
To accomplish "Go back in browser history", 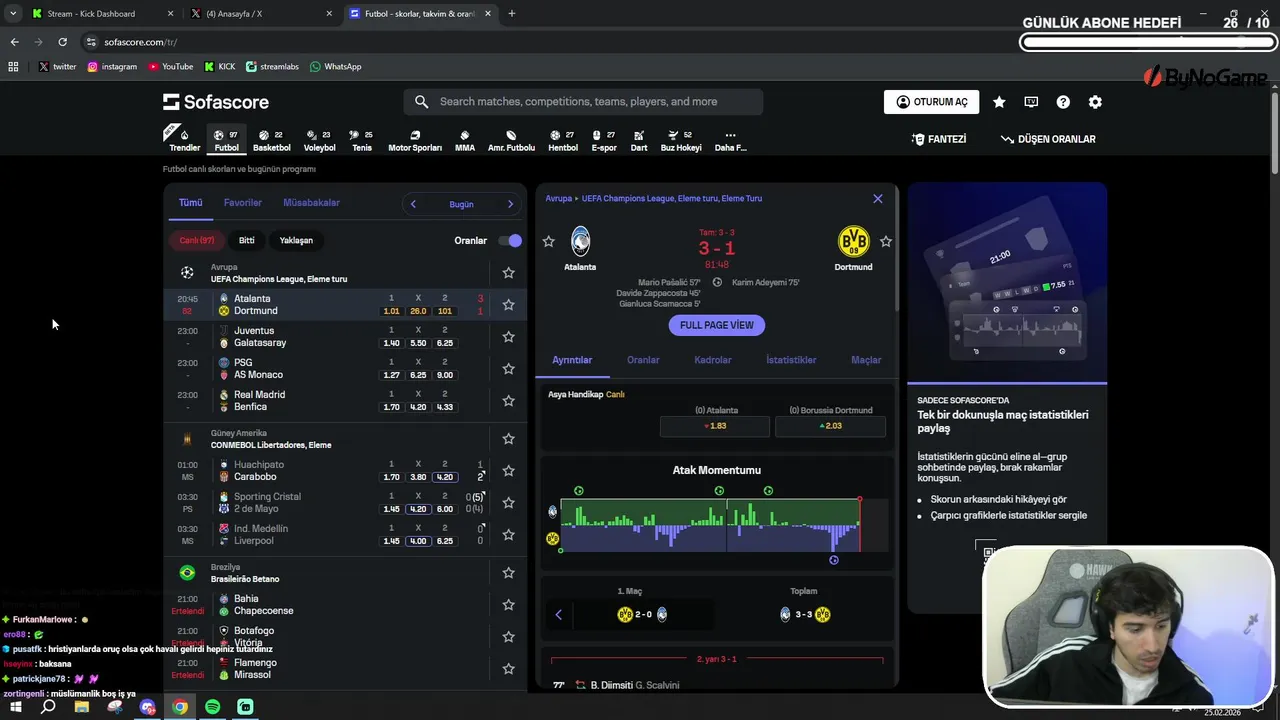I will pyautogui.click(x=14, y=42).
